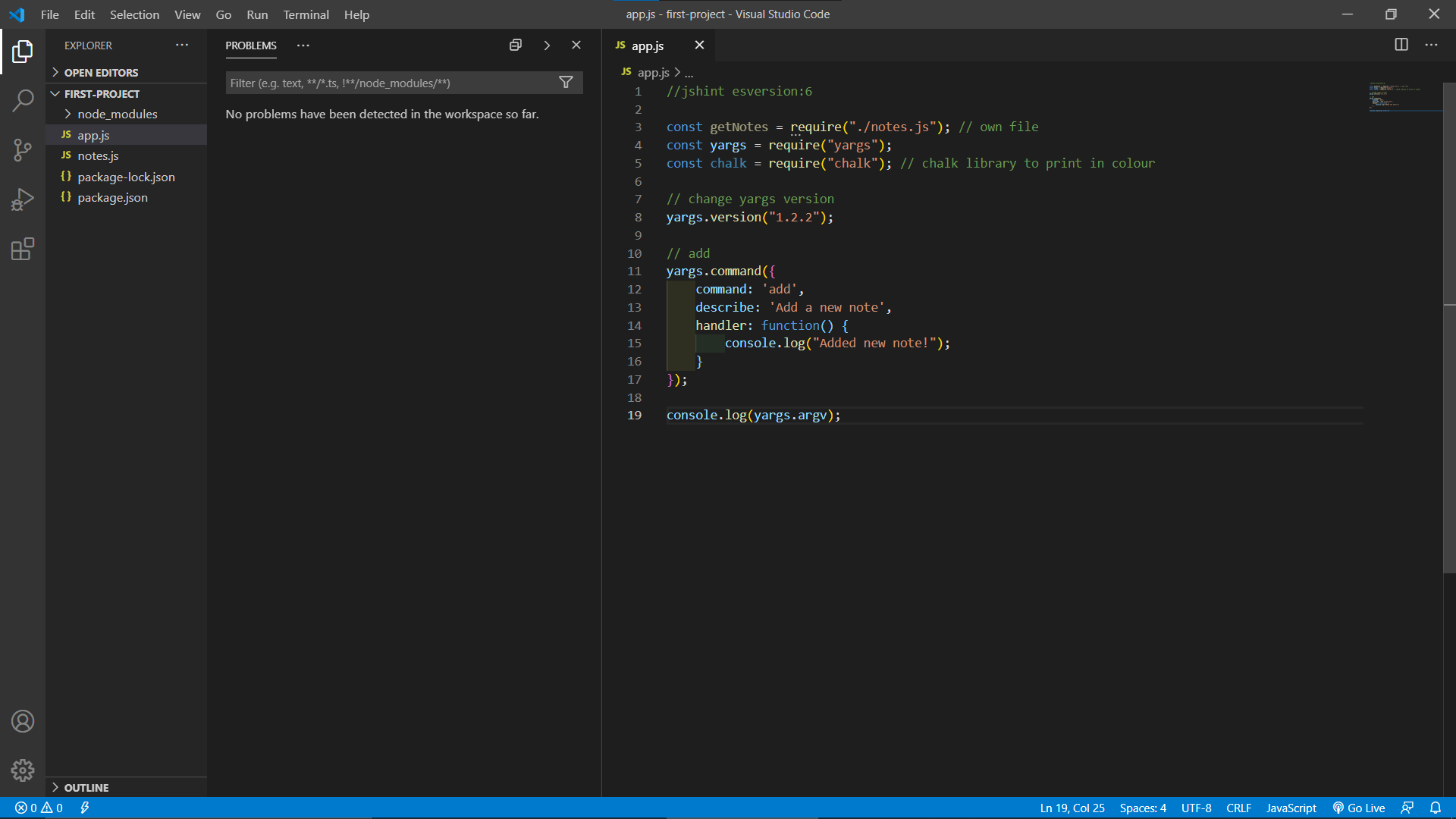1456x819 pixels.
Task: Open the Terminal menu
Action: (x=306, y=14)
